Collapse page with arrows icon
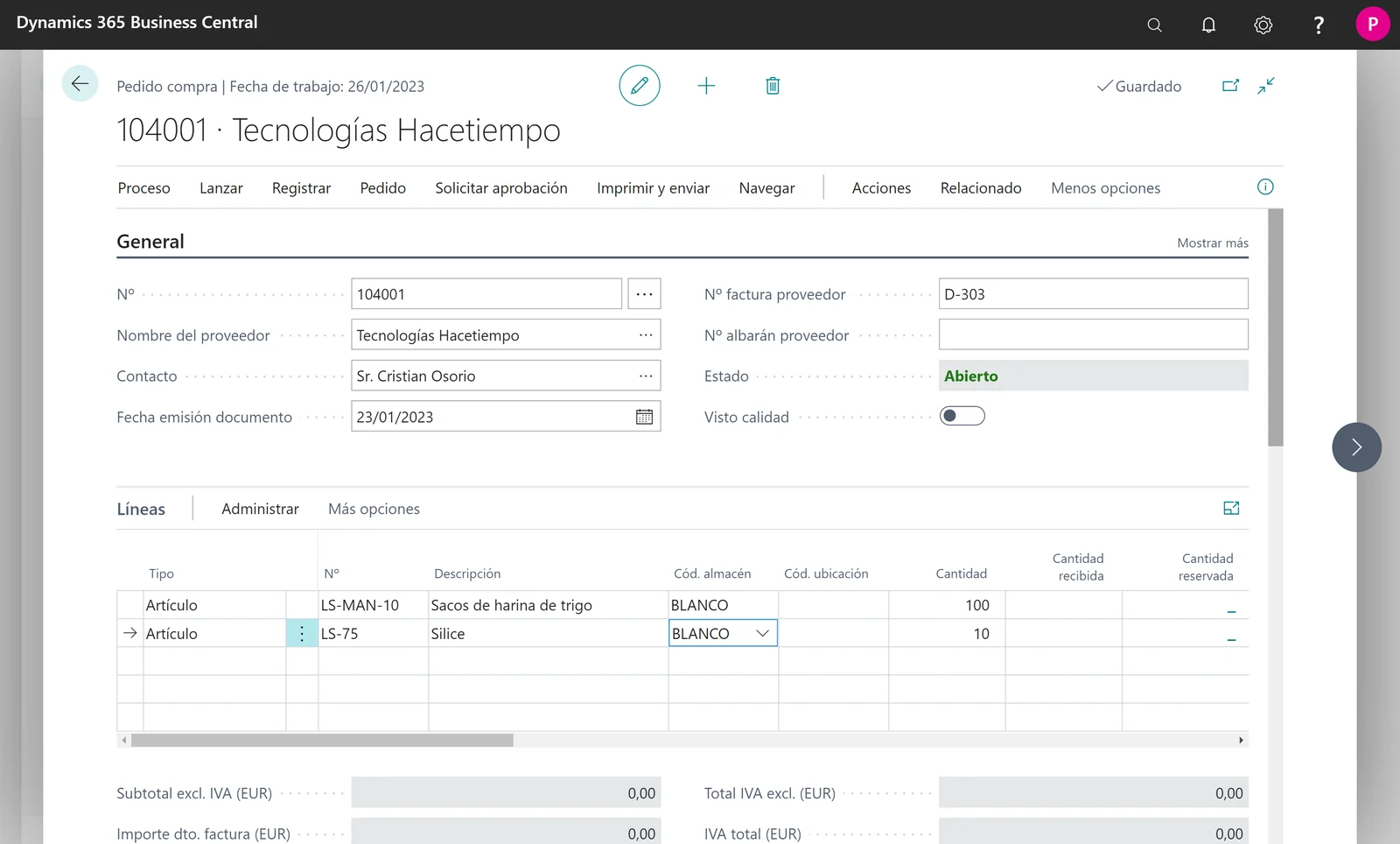This screenshot has height=844, width=1400. (1266, 86)
